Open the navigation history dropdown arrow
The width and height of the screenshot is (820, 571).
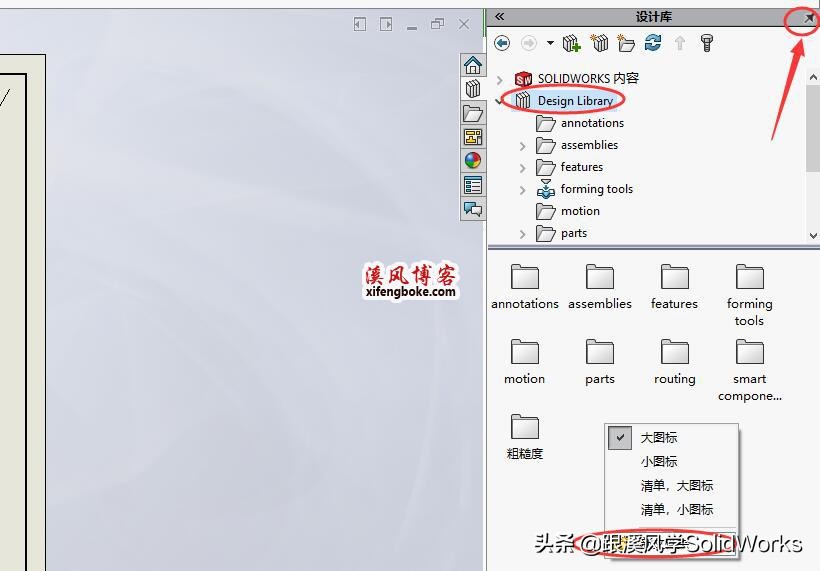click(550, 43)
